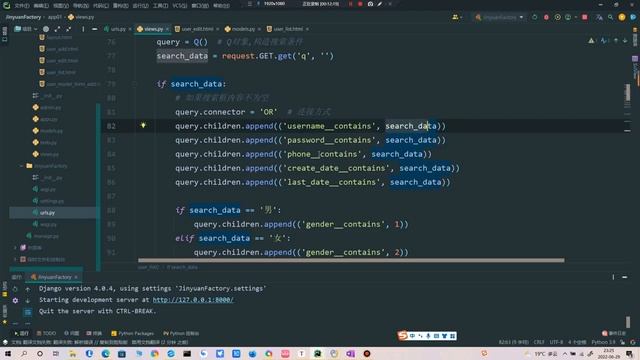Open the http://127.0.0.1:8000/ server link
Viewport: 640px width, 360px height.
(x=193, y=300)
